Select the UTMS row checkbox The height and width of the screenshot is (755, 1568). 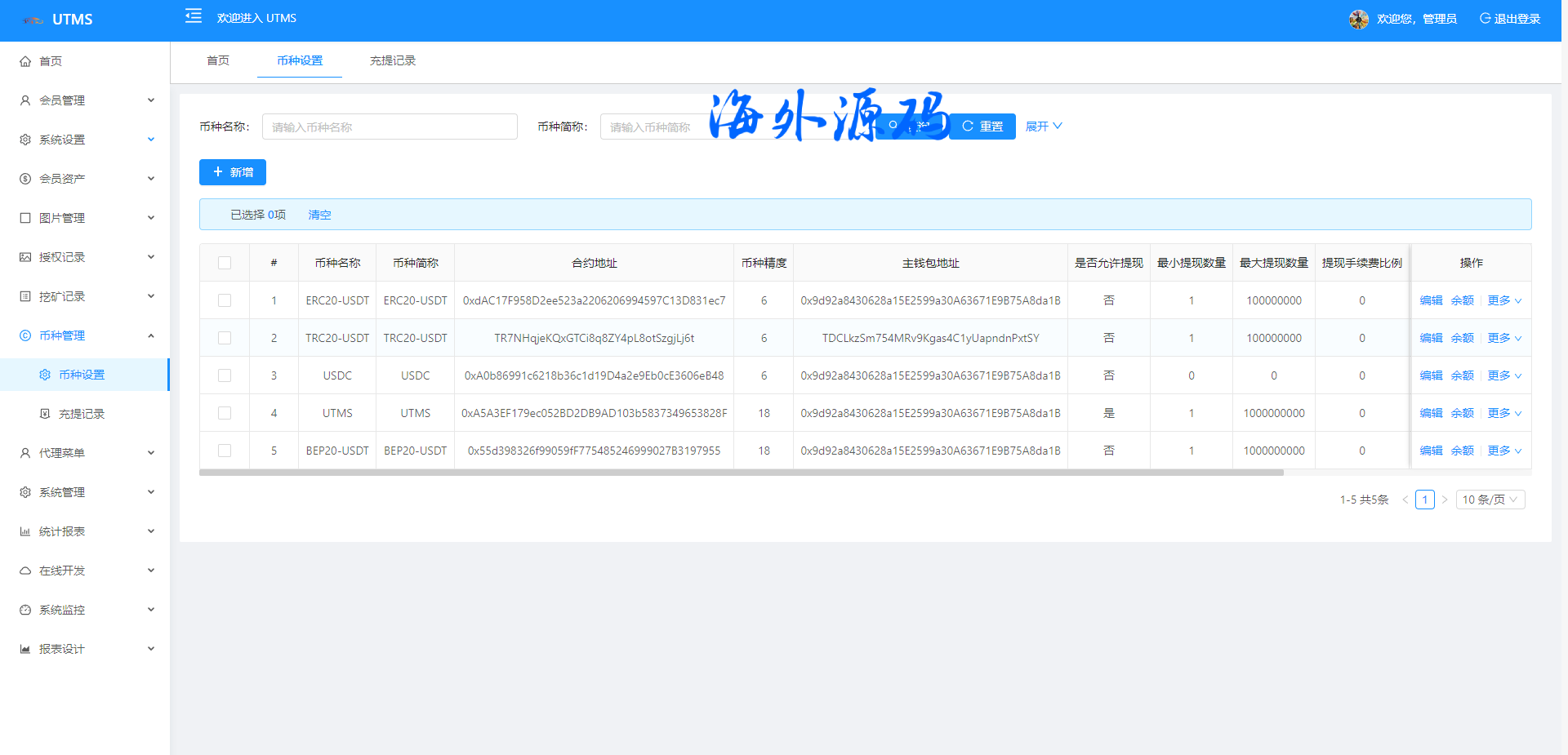tap(225, 413)
